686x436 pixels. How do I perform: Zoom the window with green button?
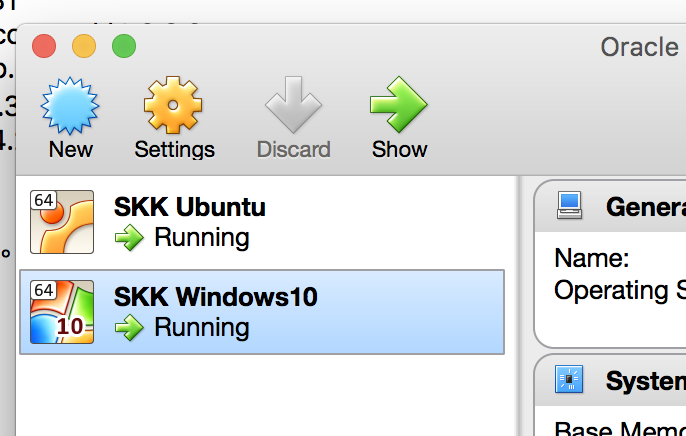click(124, 46)
